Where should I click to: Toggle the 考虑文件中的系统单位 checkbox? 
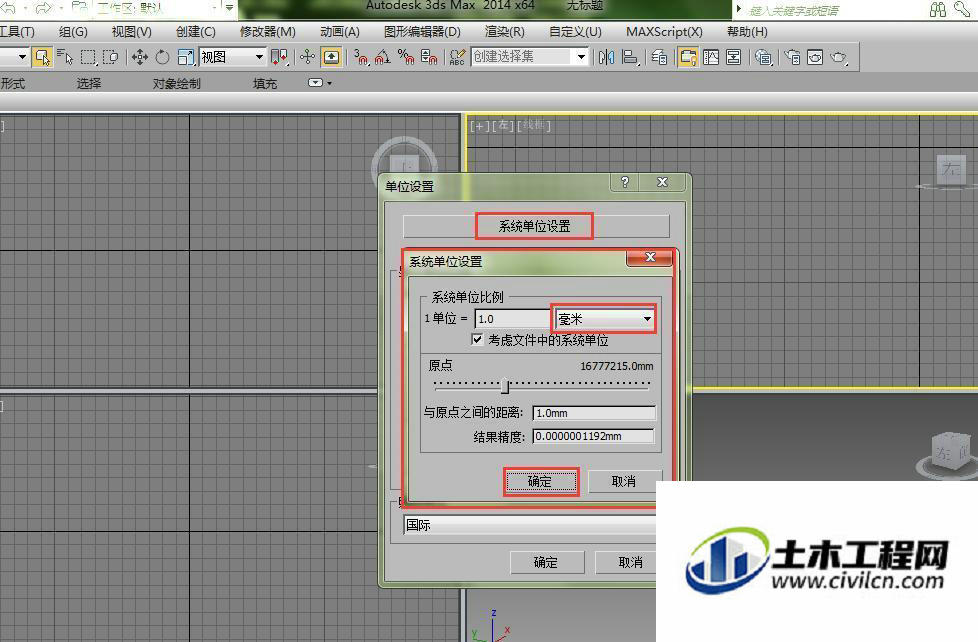(x=477, y=339)
